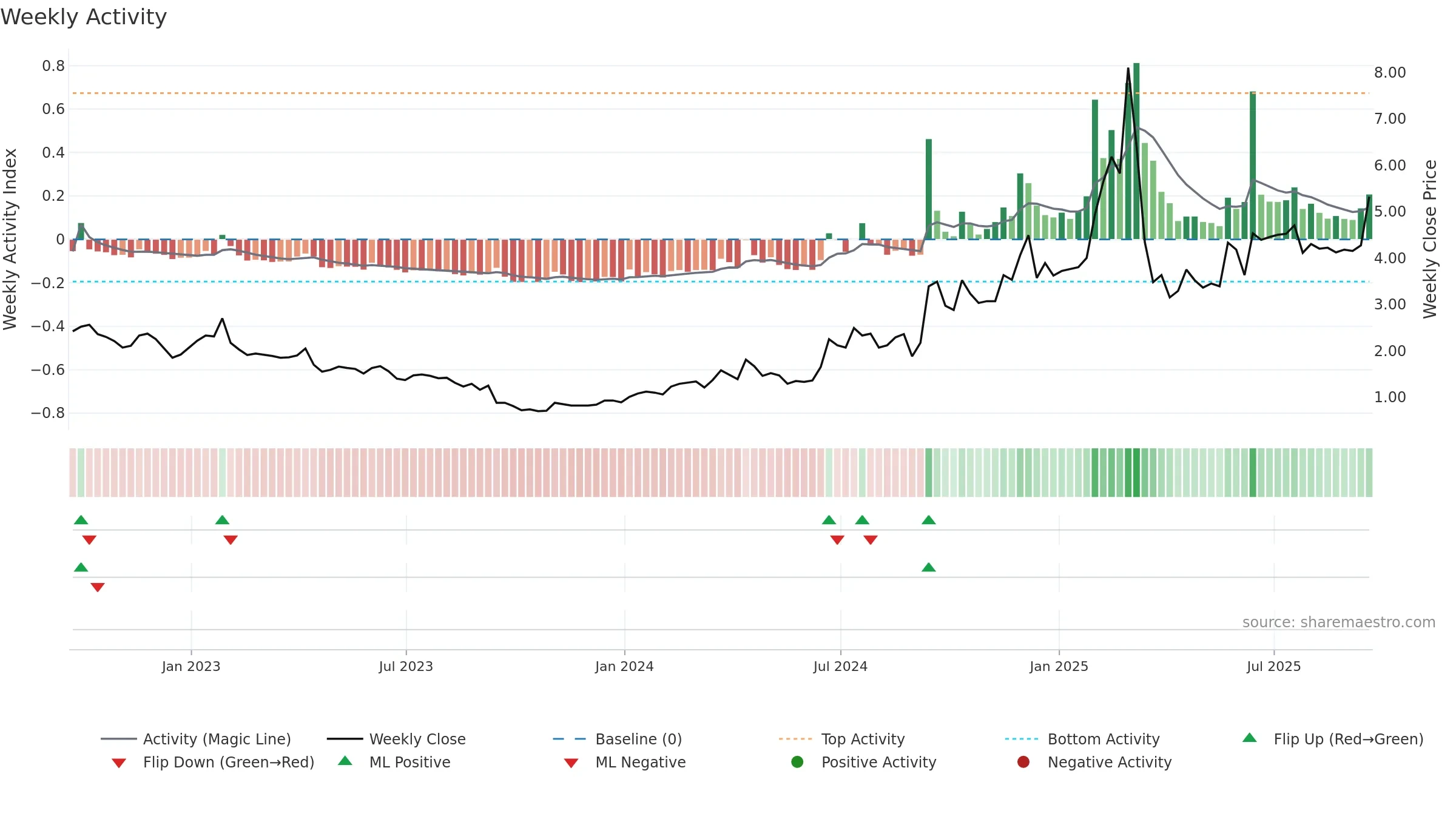This screenshot has height=819, width=1456.
Task: Click the '1.00' right axis tick label
Action: pyautogui.click(x=1390, y=397)
